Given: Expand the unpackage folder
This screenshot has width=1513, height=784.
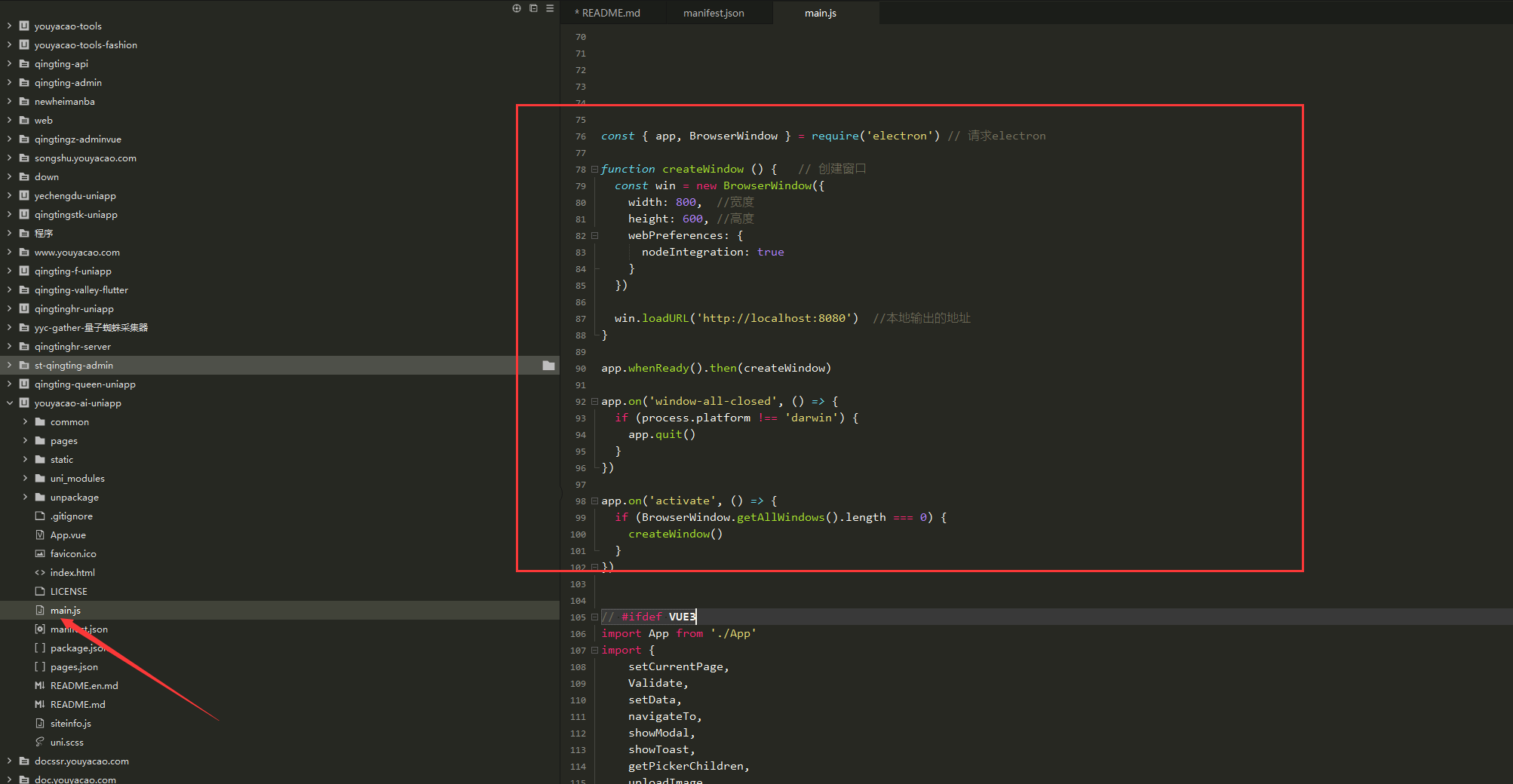Looking at the screenshot, I should (x=25, y=497).
